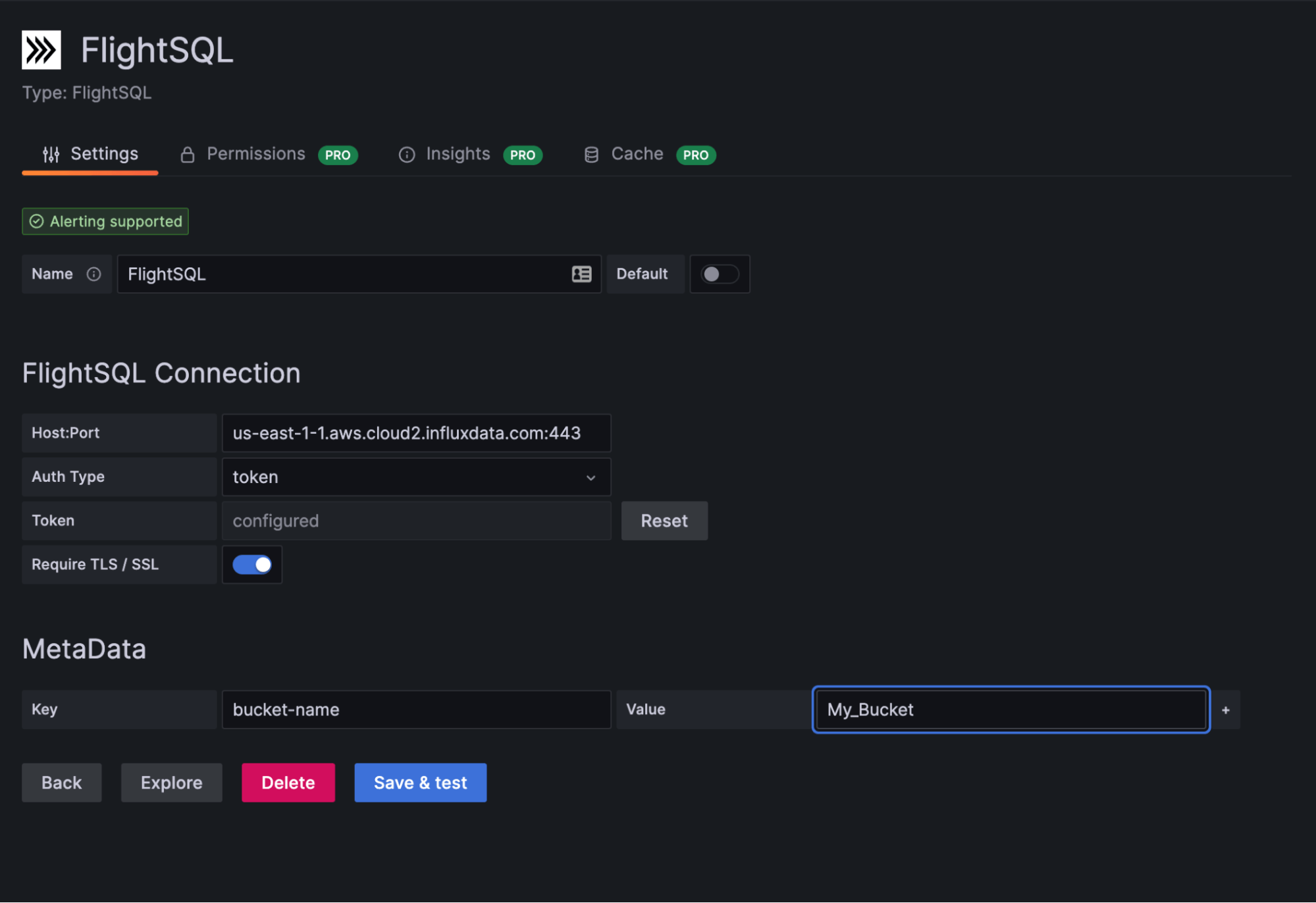Click the Reset token button
The height and width of the screenshot is (903, 1316).
point(664,521)
